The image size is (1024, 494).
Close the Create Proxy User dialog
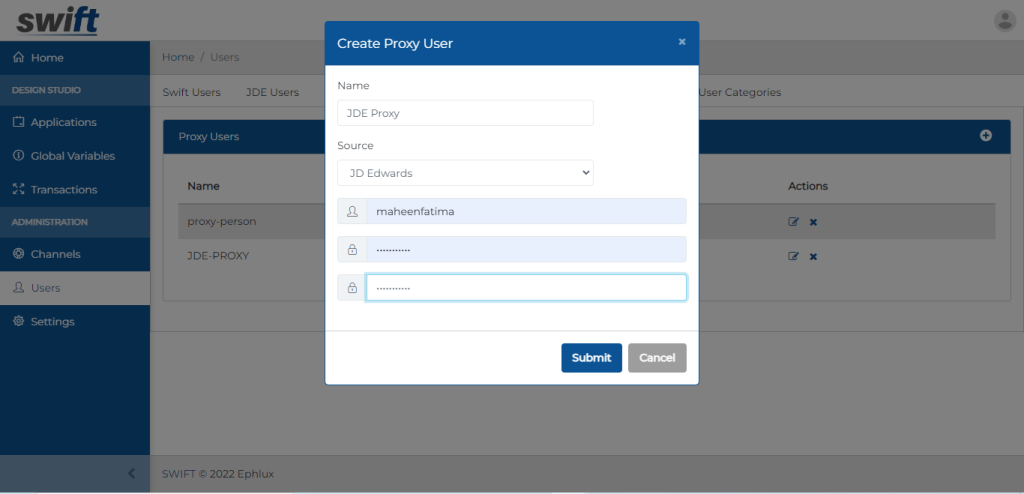[x=682, y=42]
